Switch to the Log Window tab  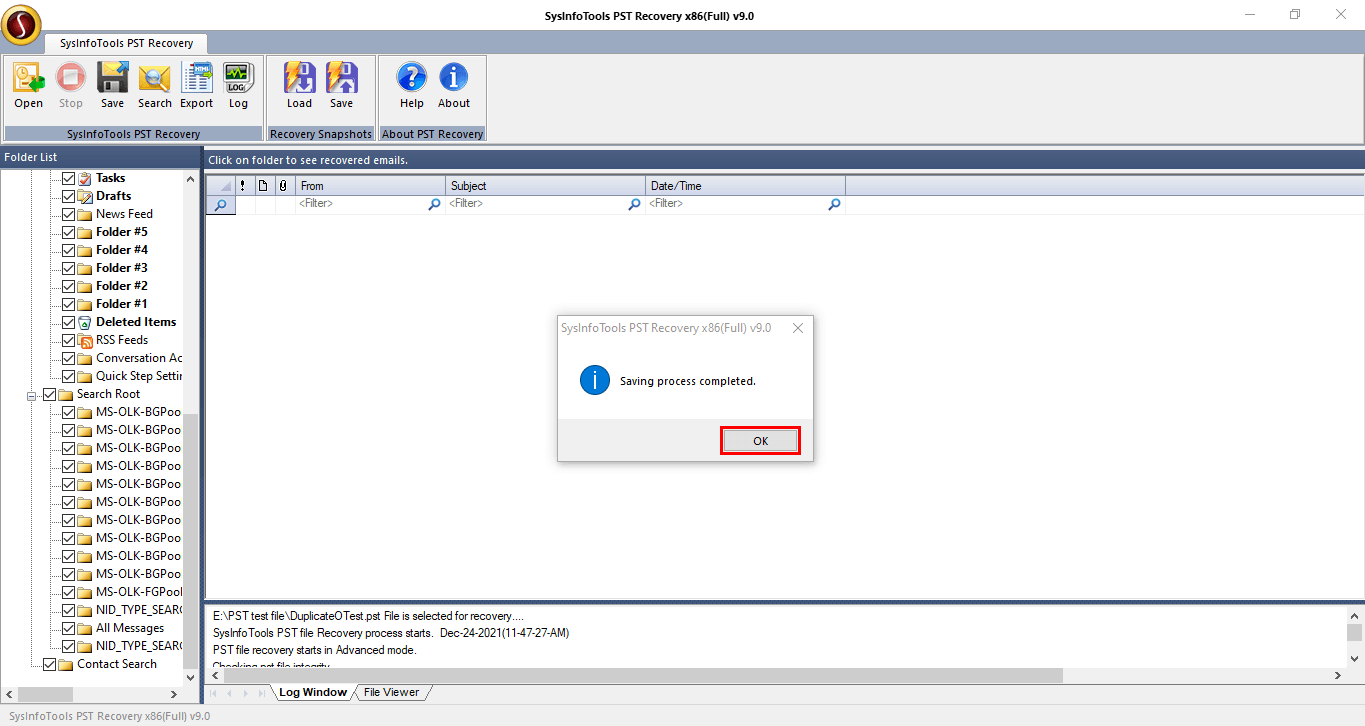312,692
